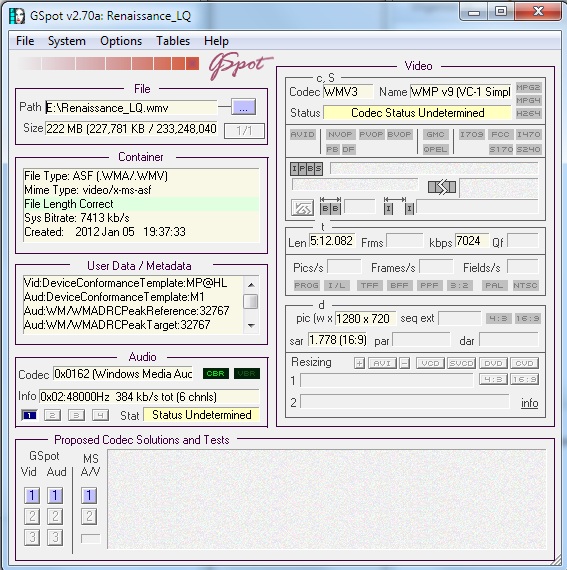Click the AVID indicator
Image resolution: width=567 pixels, height=570 pixels.
tap(302, 135)
